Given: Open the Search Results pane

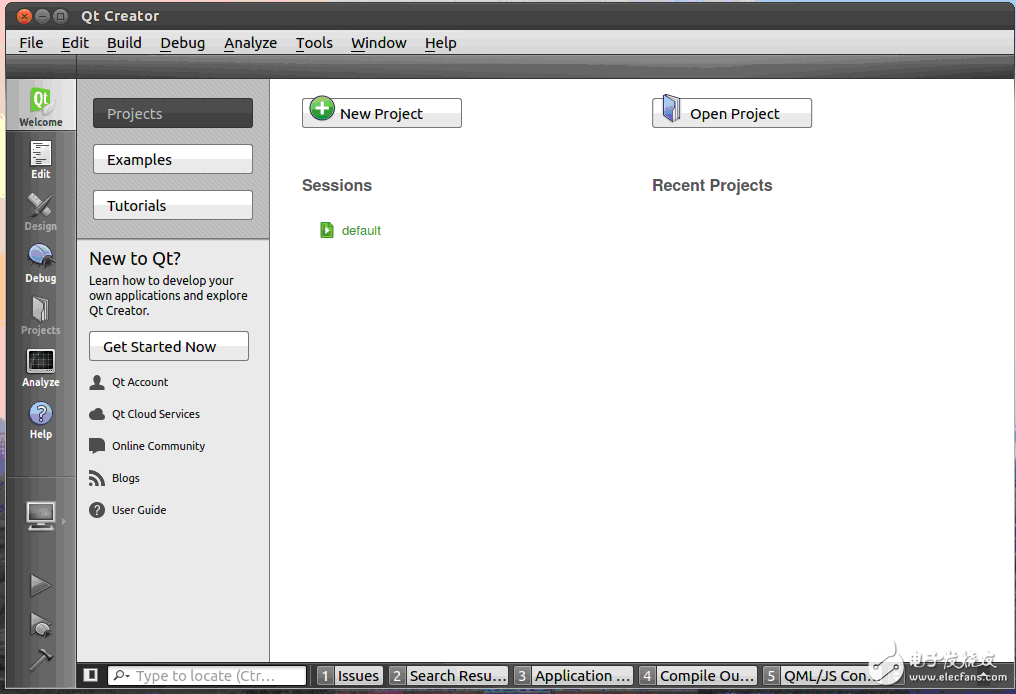Looking at the screenshot, I should click(449, 676).
